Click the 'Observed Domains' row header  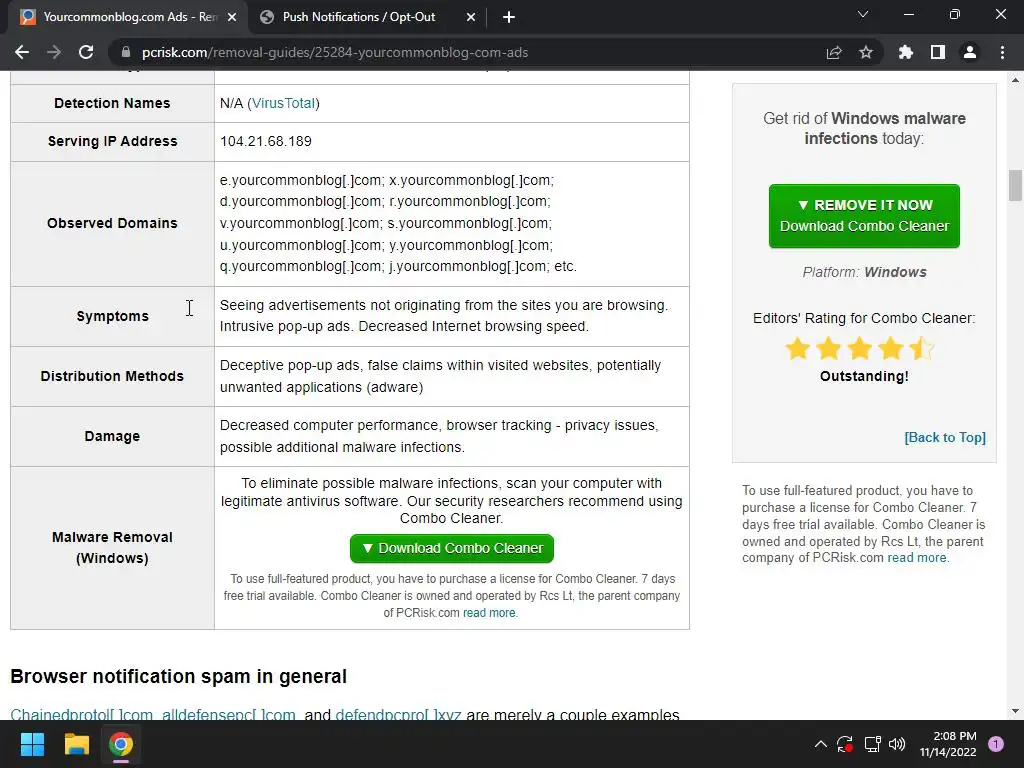point(112,223)
